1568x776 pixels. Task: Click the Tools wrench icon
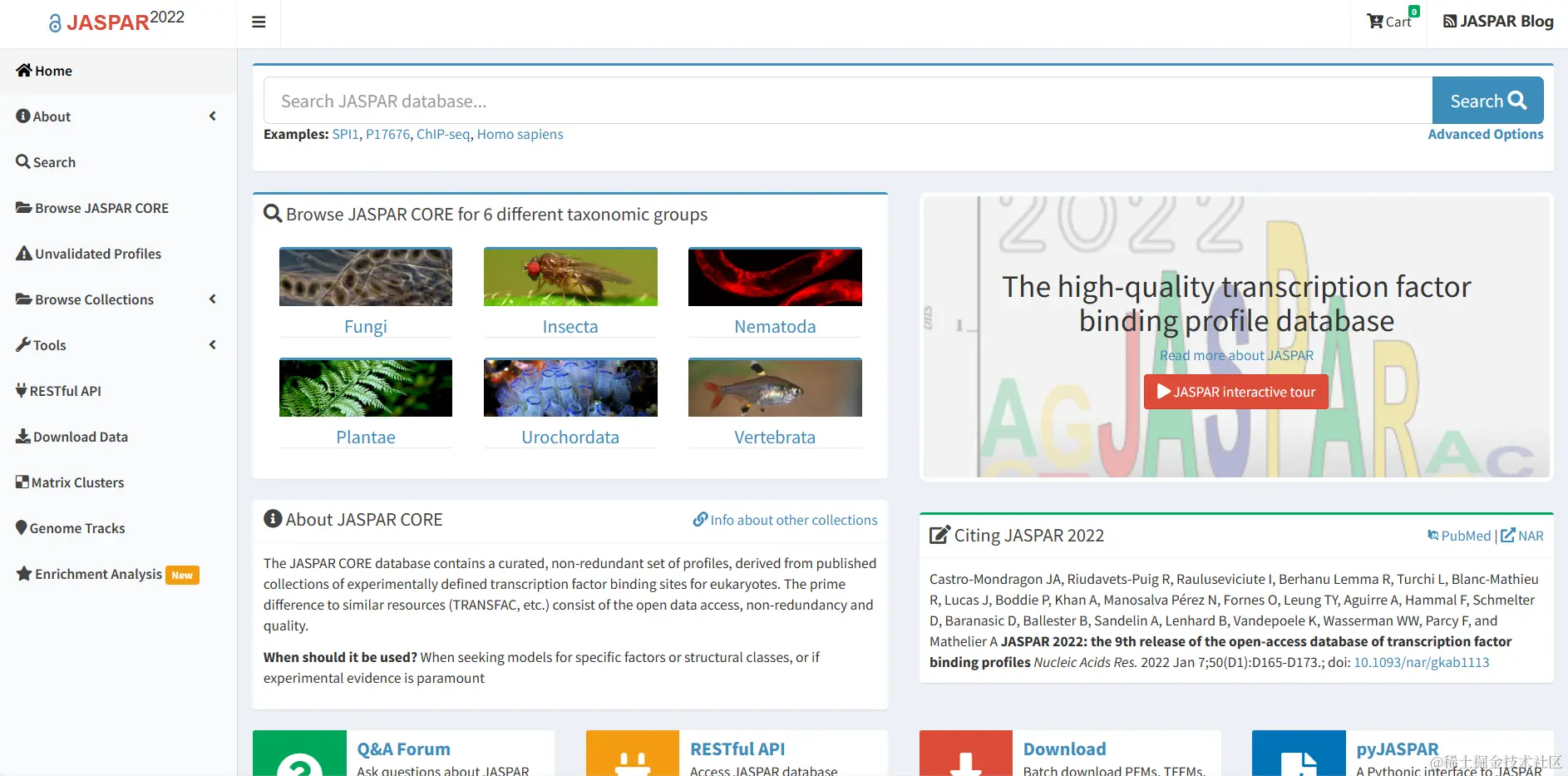coord(23,344)
